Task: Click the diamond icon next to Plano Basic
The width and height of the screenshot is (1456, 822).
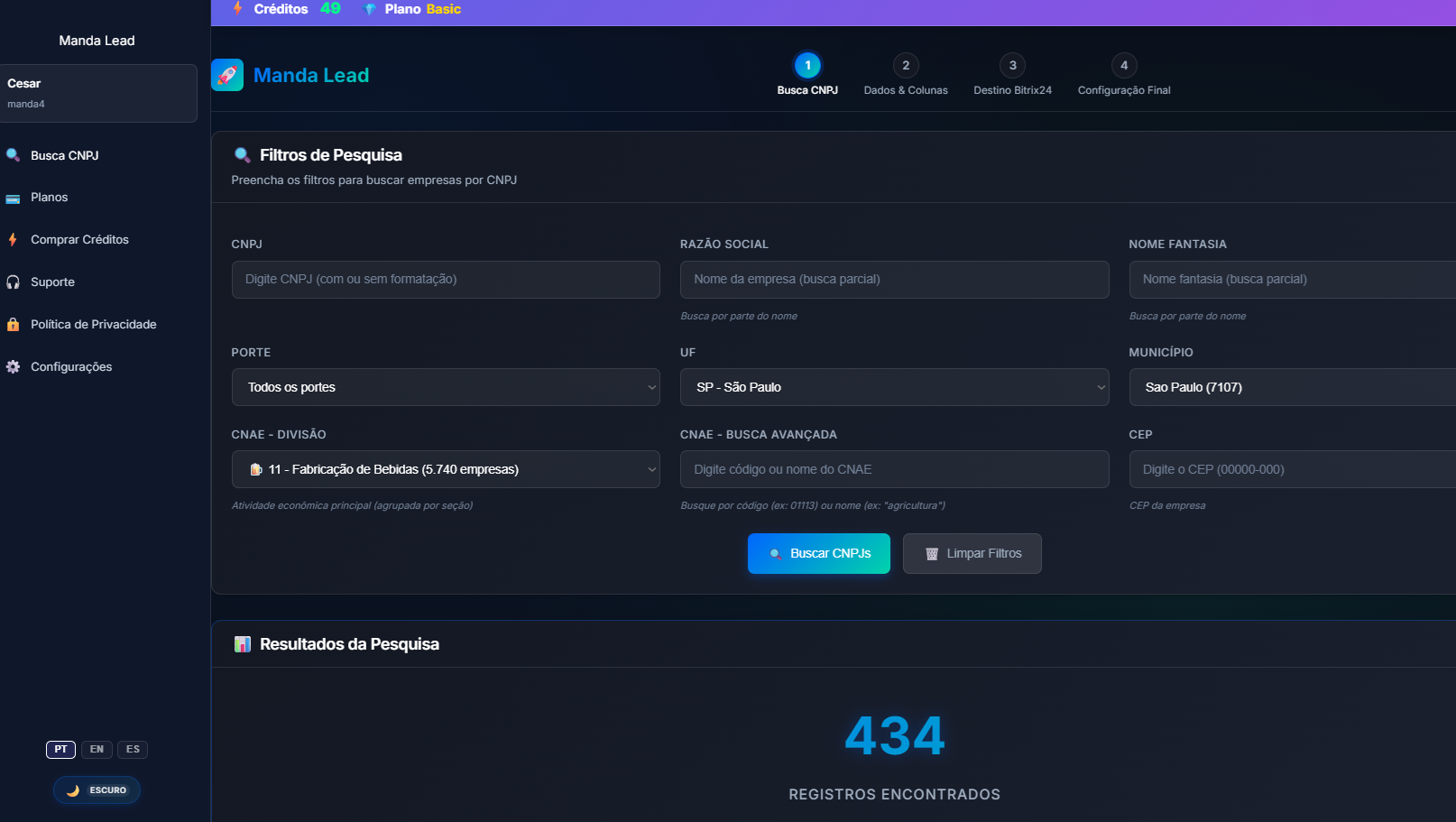Action: [369, 9]
